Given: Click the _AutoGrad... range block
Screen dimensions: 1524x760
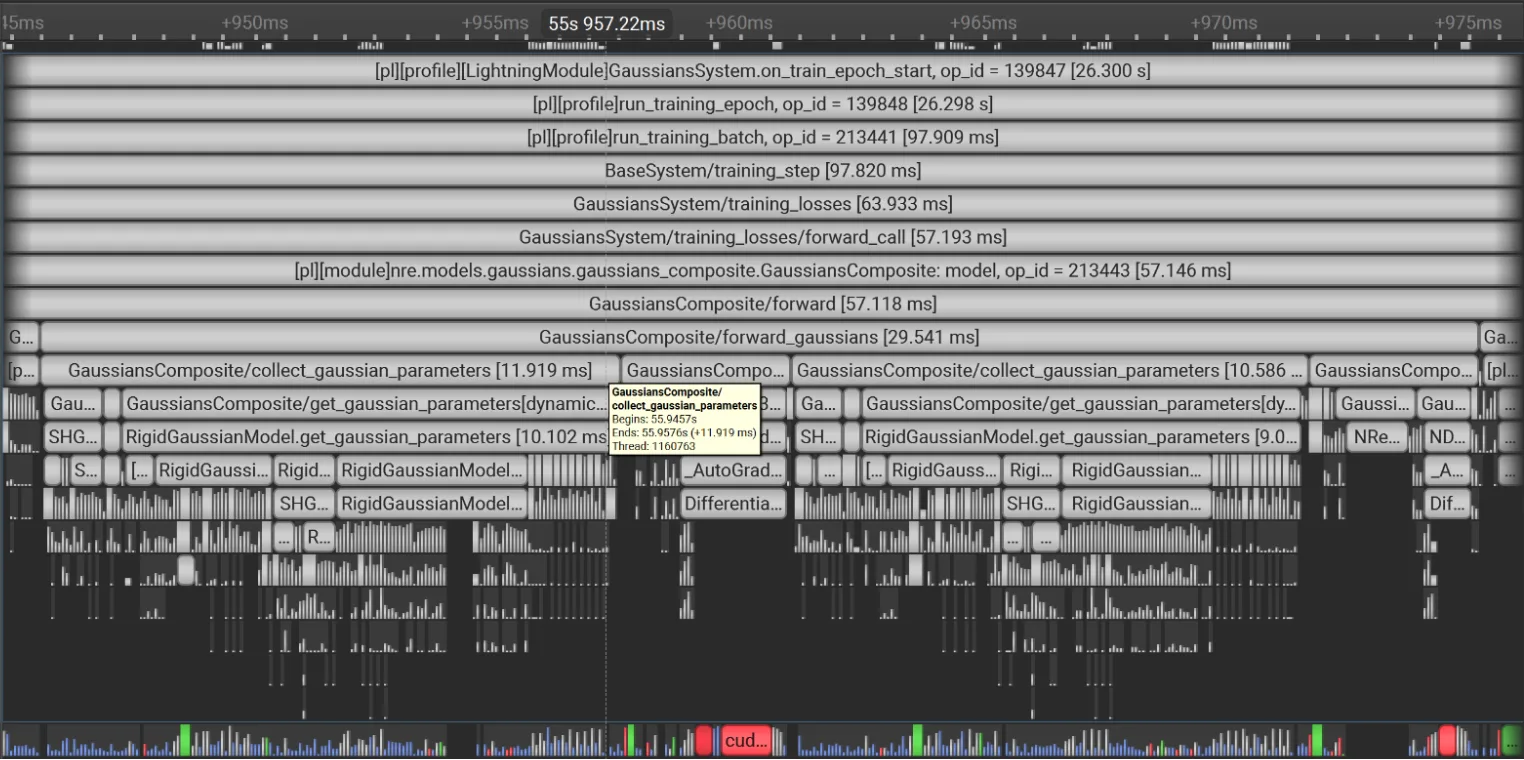Looking at the screenshot, I should point(733,470).
